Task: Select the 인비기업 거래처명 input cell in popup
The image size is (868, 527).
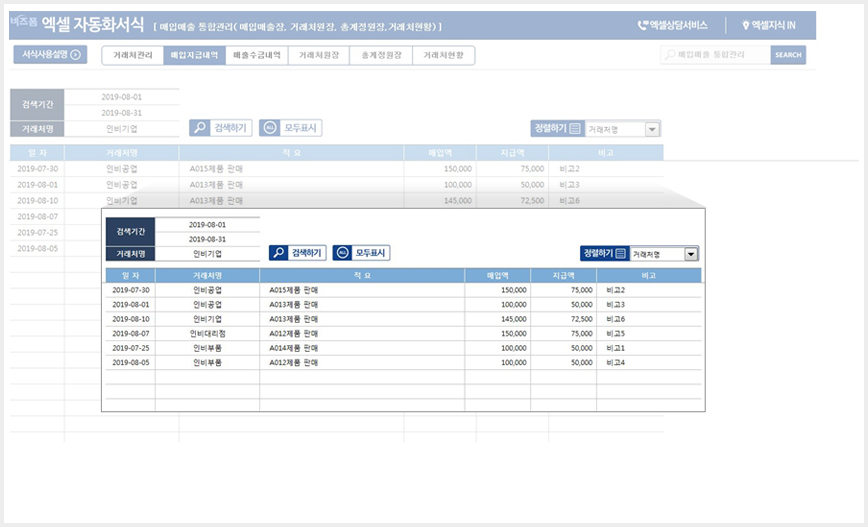Action: [x=208, y=254]
